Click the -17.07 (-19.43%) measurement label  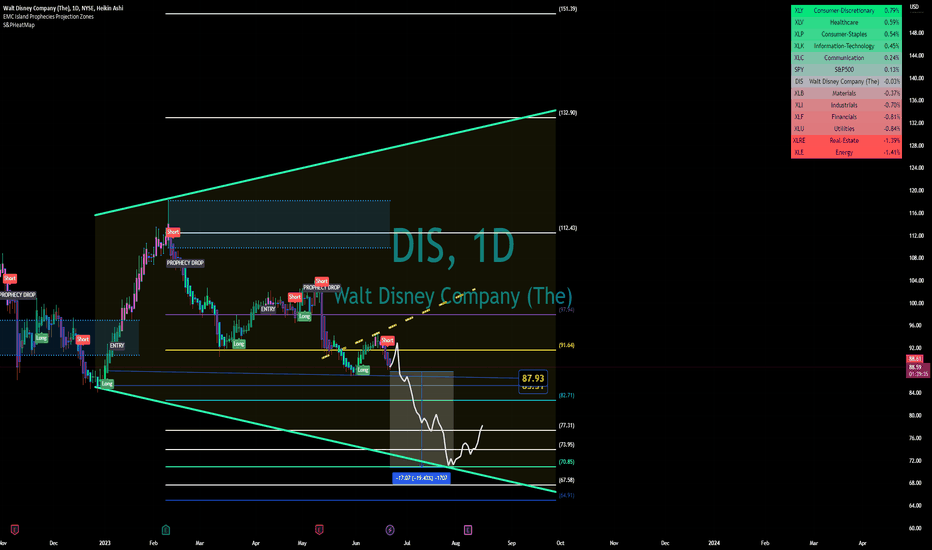421,477
